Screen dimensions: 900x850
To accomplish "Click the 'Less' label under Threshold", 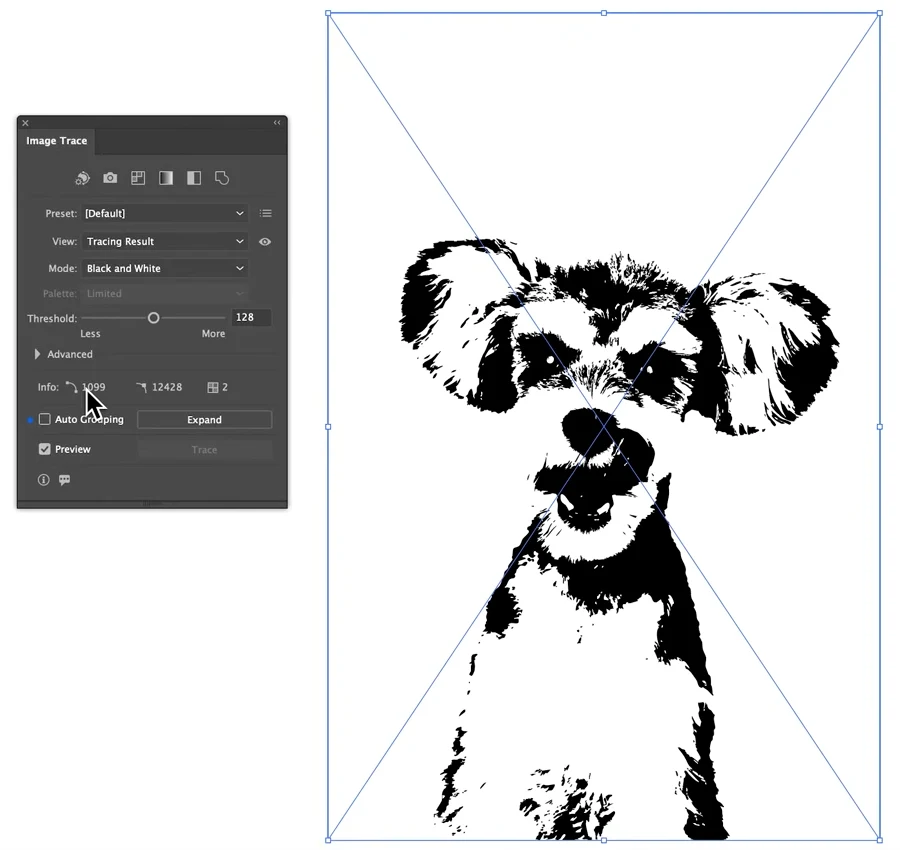I will [90, 334].
